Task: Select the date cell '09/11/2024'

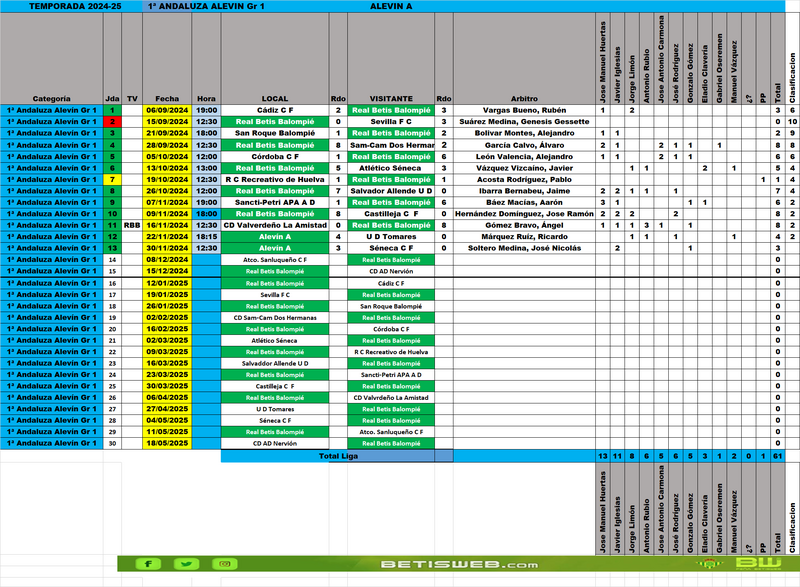Action: click(167, 214)
